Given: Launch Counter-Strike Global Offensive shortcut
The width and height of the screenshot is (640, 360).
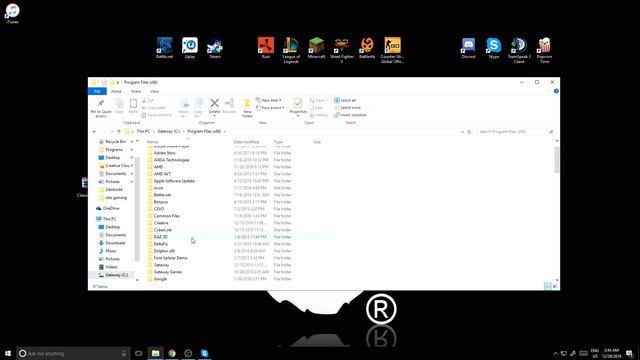Looking at the screenshot, I should coord(392,50).
